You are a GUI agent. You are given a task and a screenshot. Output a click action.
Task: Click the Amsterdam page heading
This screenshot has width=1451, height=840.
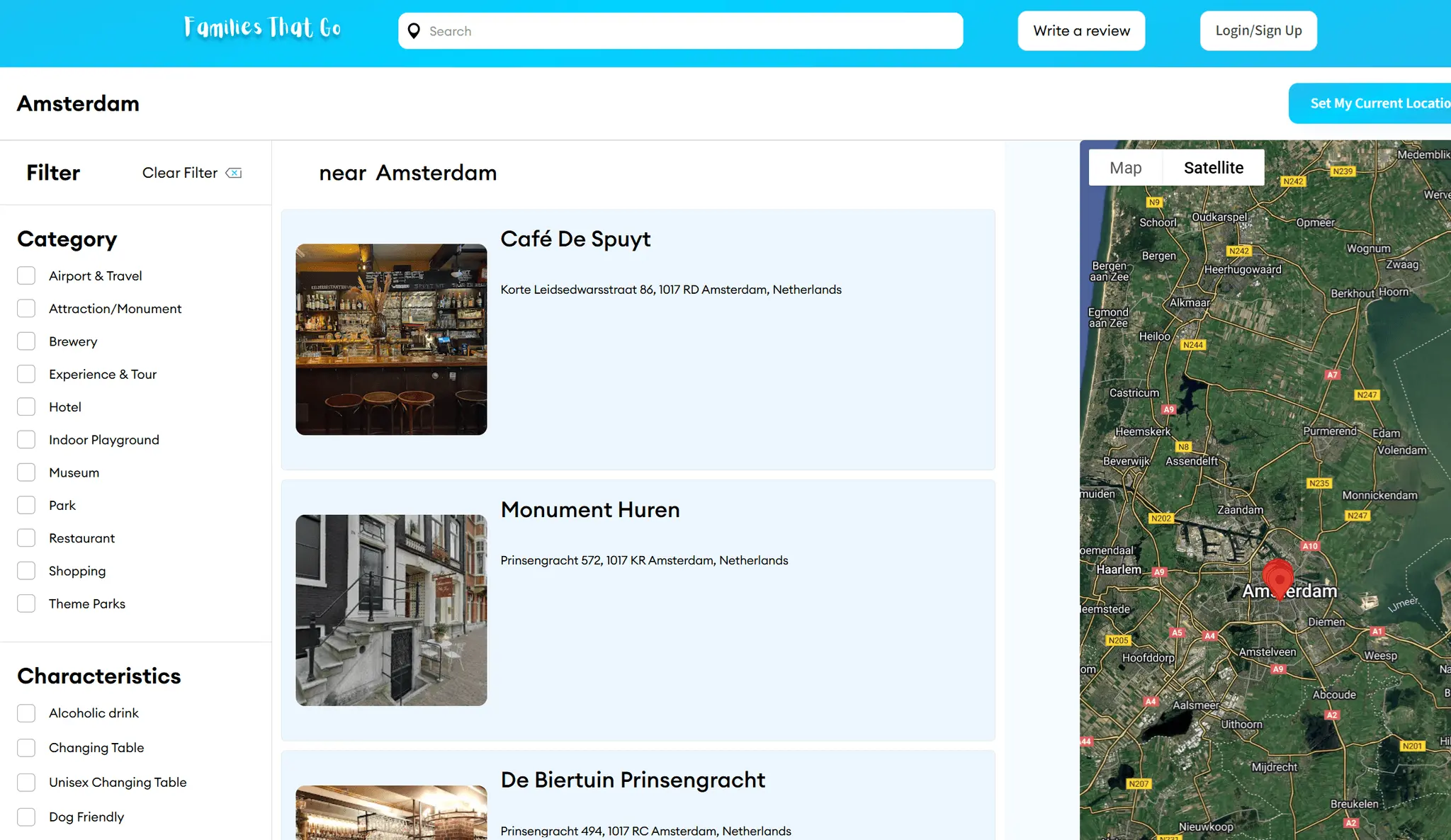coord(78,103)
